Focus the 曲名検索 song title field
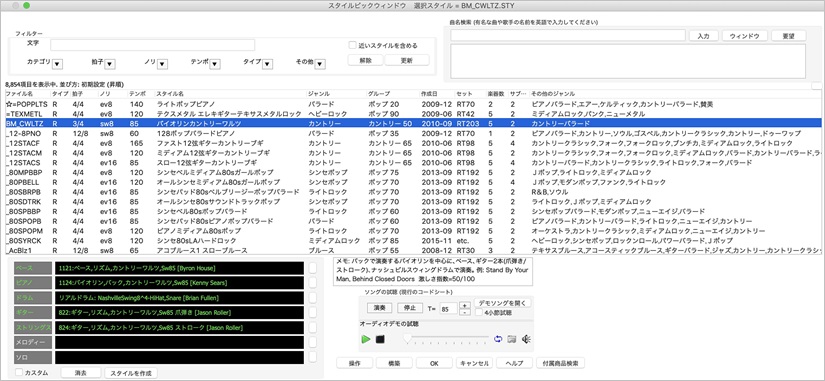Screen dimensions: 825x381 pyautogui.click(x=568, y=35)
